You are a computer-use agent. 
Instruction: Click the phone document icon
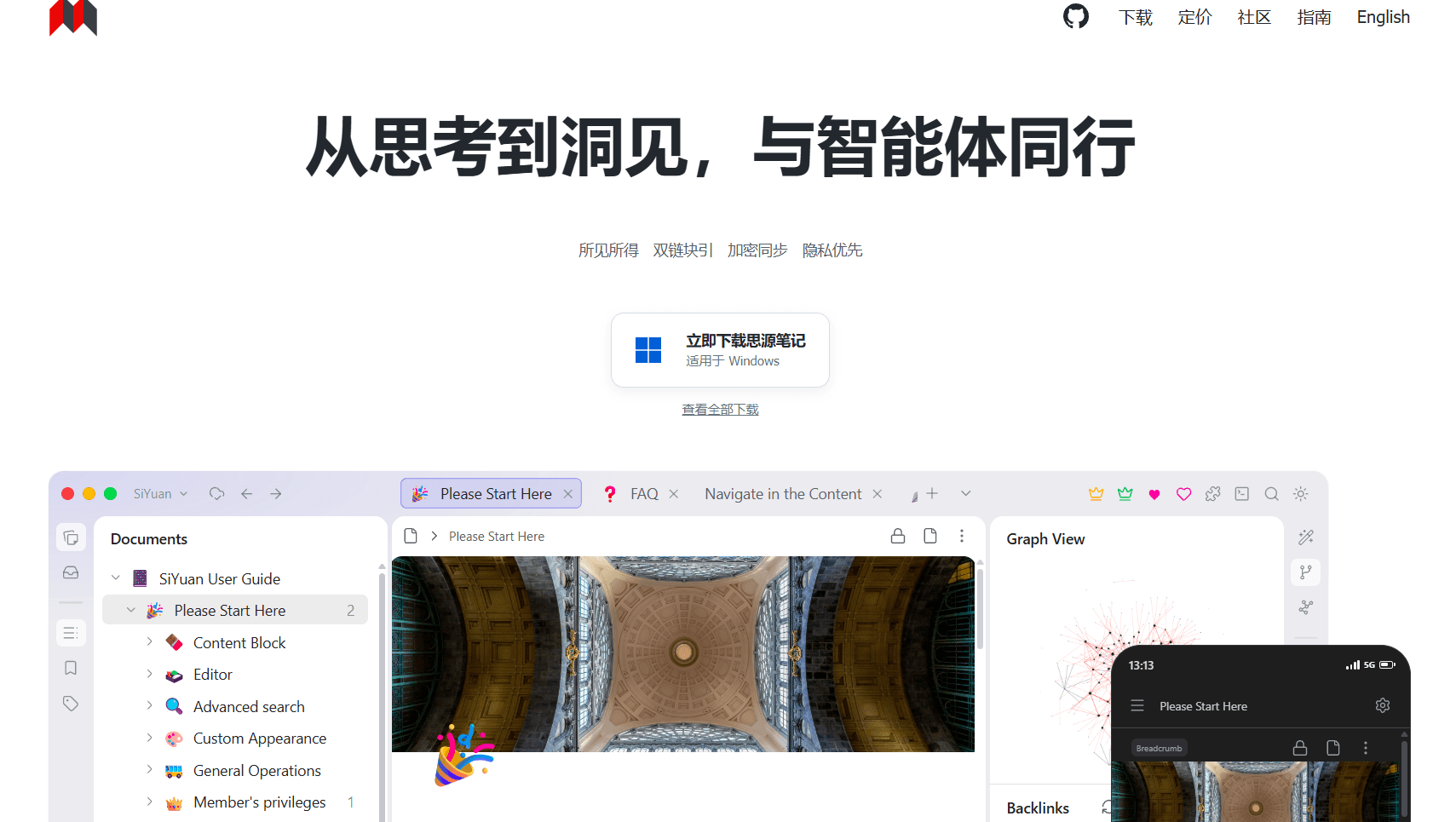[1333, 748]
